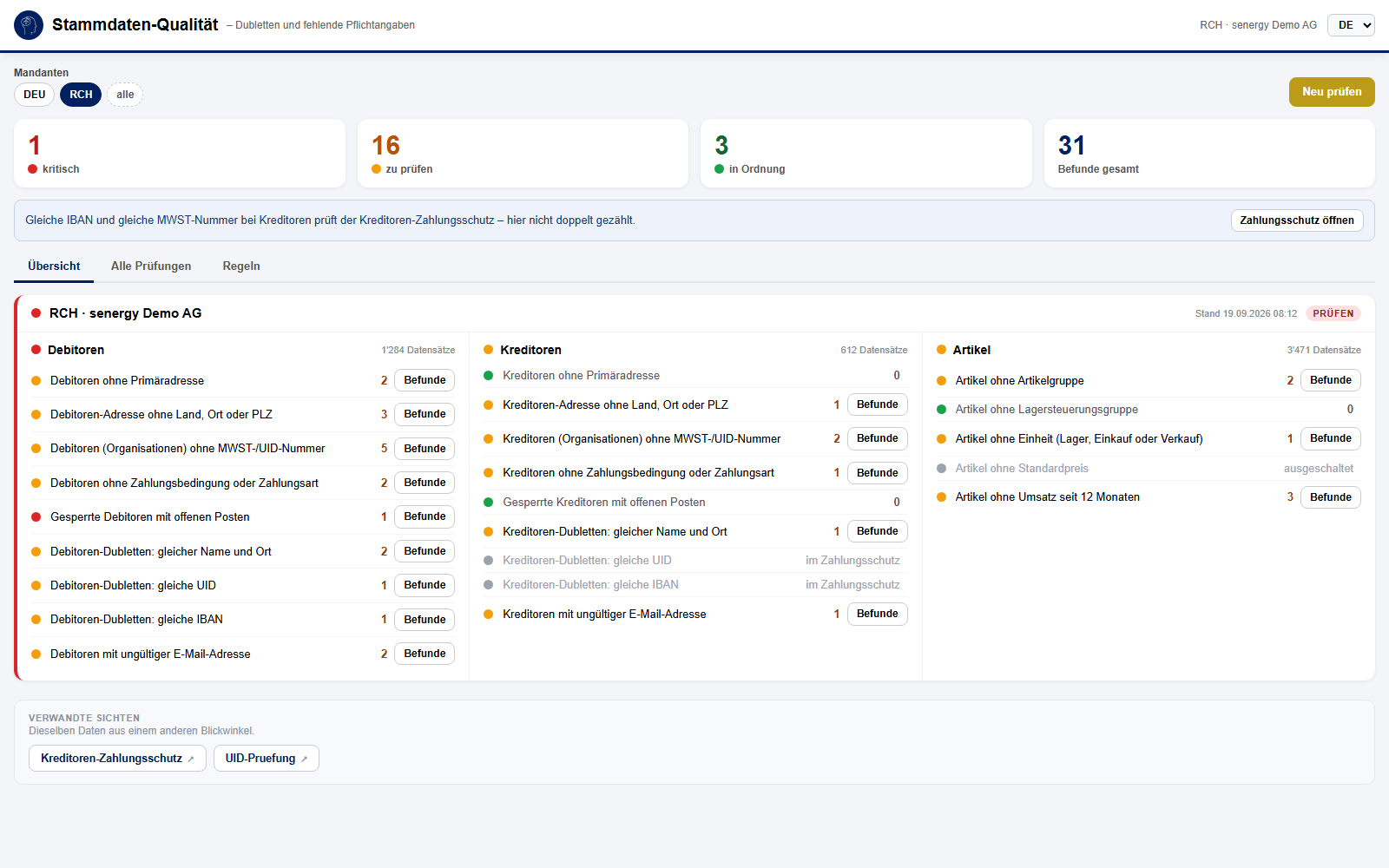Image resolution: width=1389 pixels, height=868 pixels.
Task: Open Befunde for Debitoren ohne MWST-/UID-Nummer
Action: point(425,449)
